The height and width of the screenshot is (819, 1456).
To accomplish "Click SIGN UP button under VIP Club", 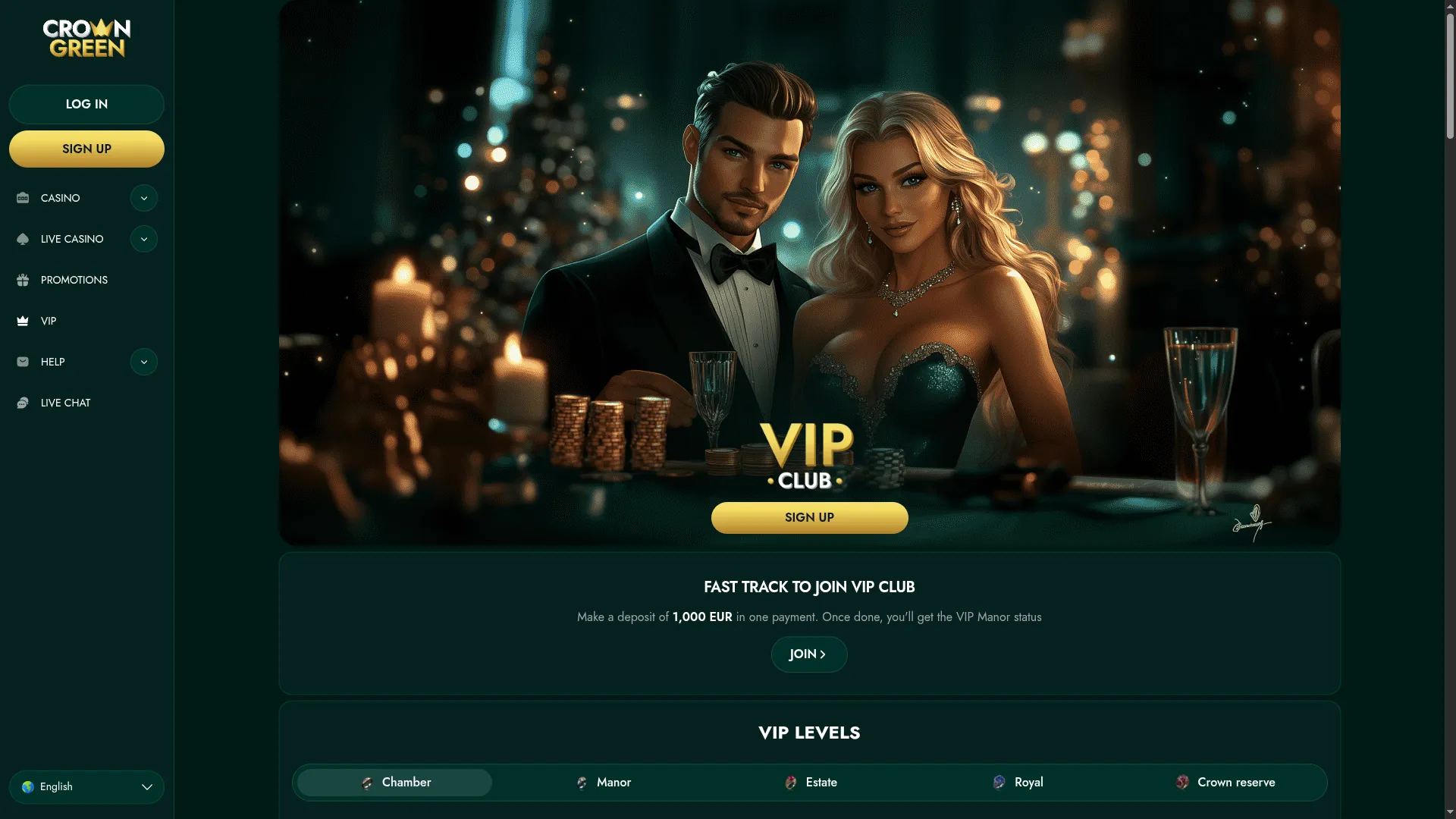I will (809, 518).
